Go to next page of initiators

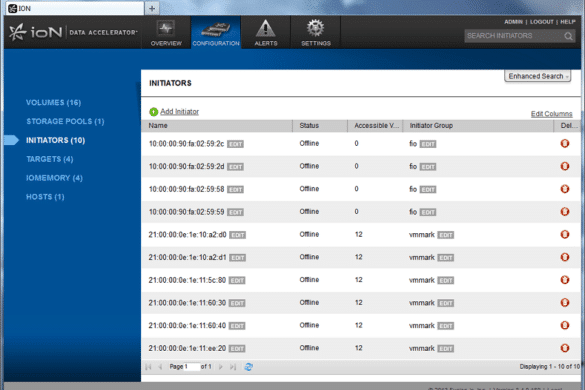220,367
